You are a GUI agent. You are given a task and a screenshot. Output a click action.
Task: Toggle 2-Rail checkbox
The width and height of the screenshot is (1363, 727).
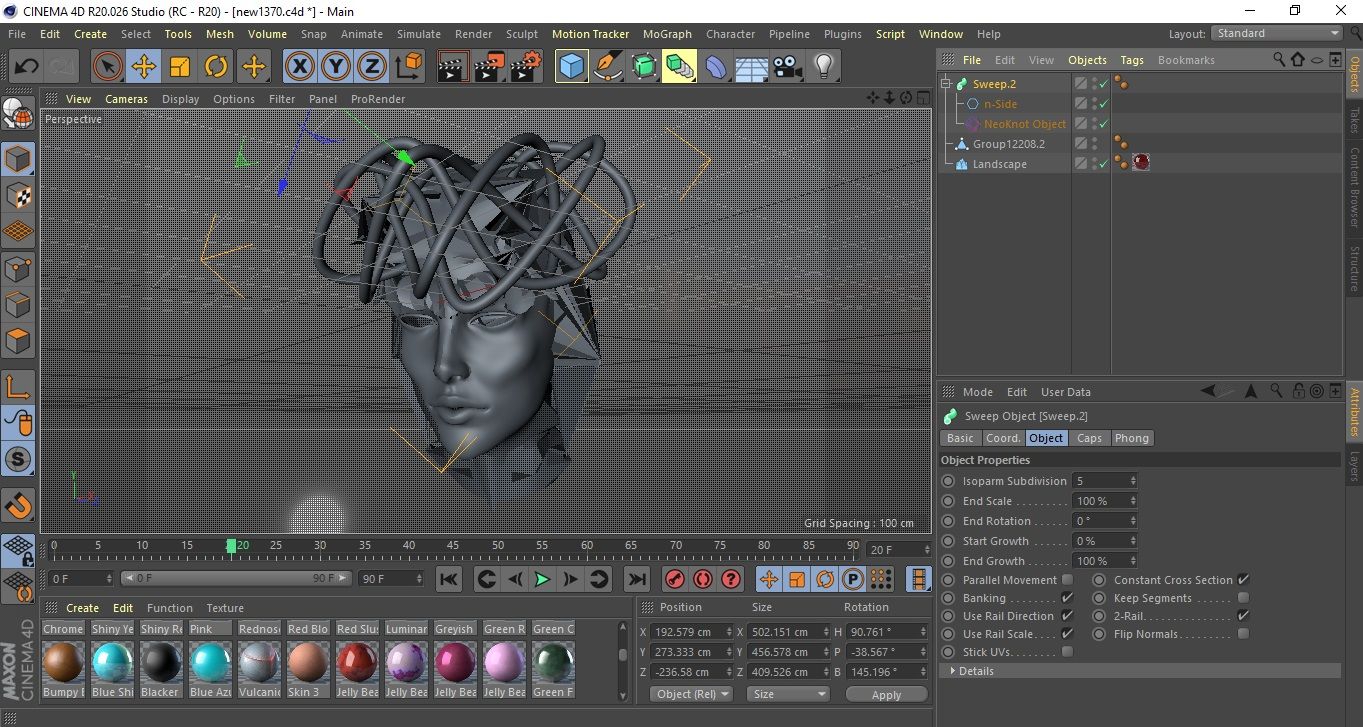coord(1243,616)
